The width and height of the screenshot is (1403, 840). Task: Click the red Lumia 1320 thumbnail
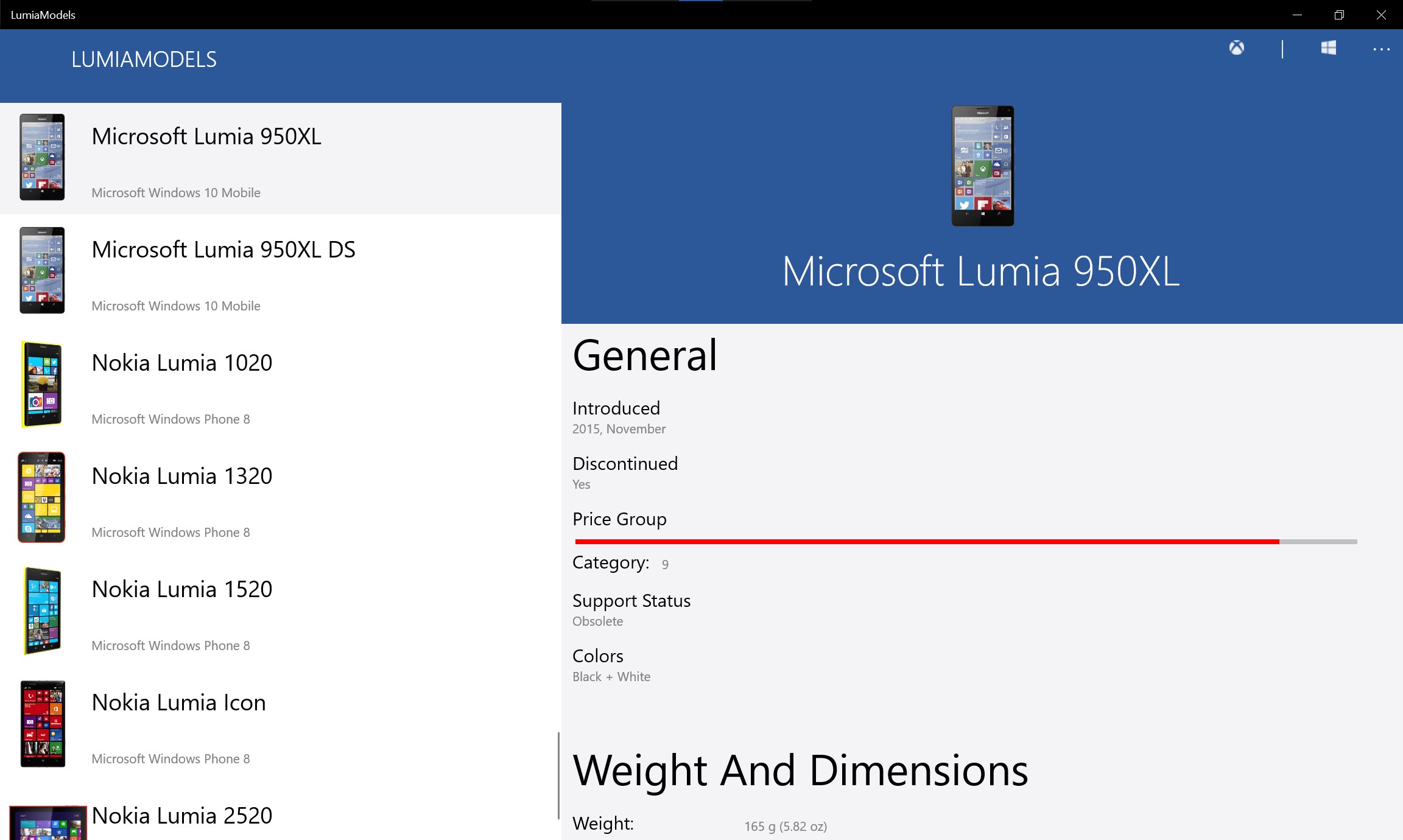[x=41, y=497]
